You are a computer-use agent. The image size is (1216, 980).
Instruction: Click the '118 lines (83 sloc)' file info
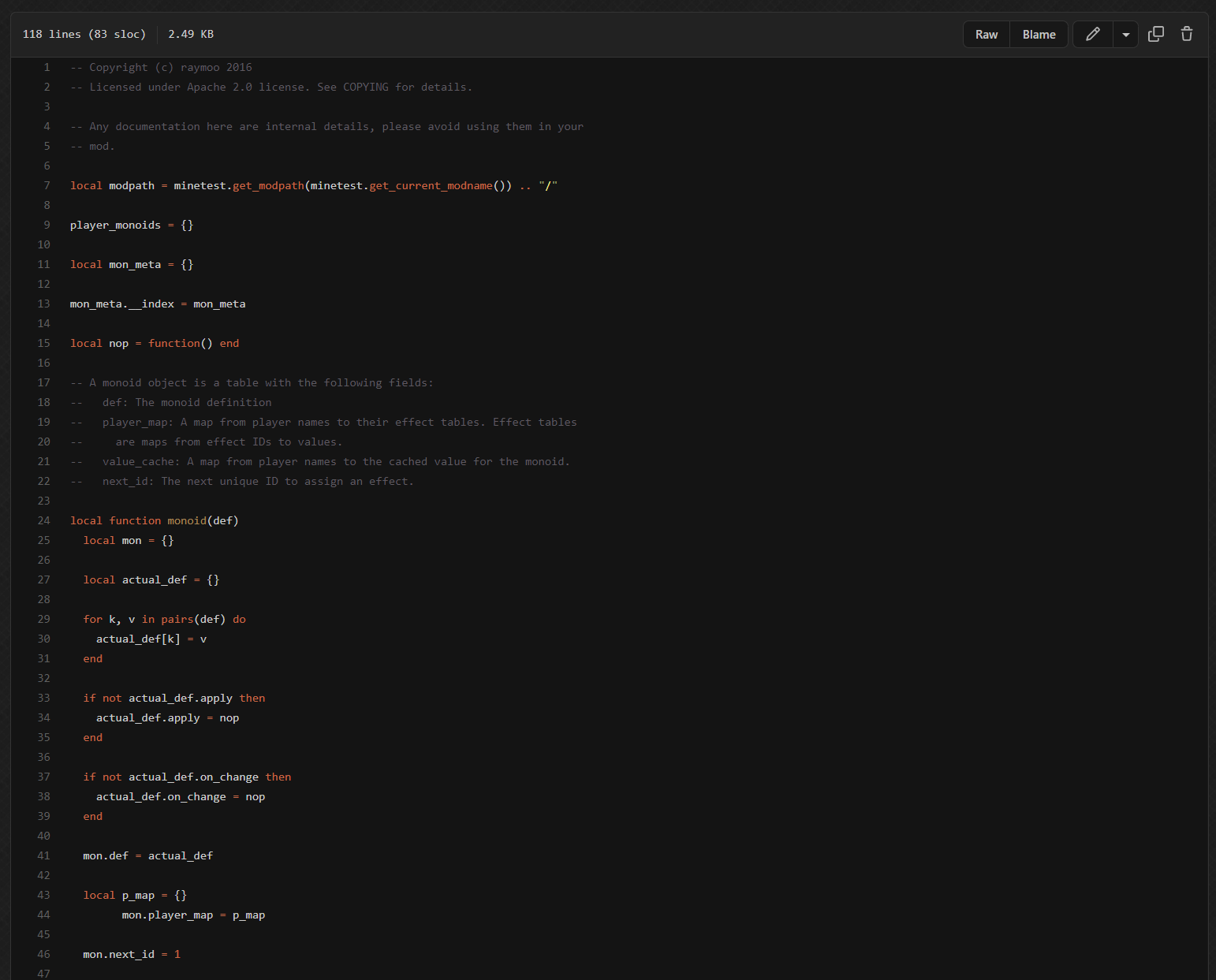(x=84, y=35)
